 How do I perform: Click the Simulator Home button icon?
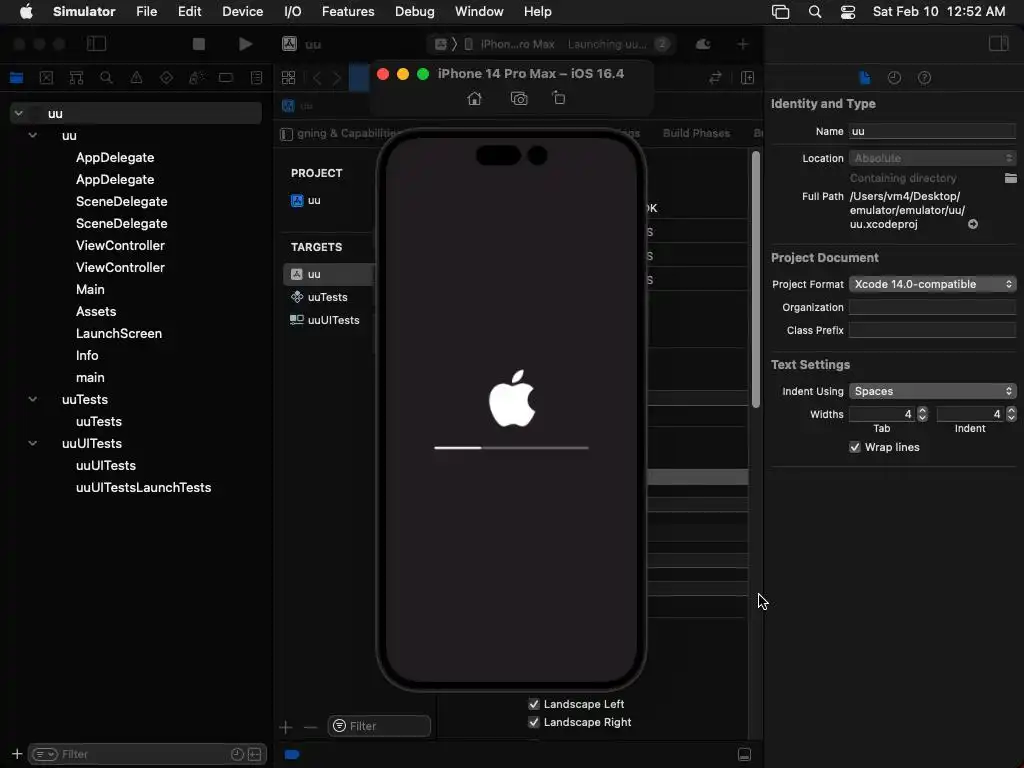click(x=475, y=99)
